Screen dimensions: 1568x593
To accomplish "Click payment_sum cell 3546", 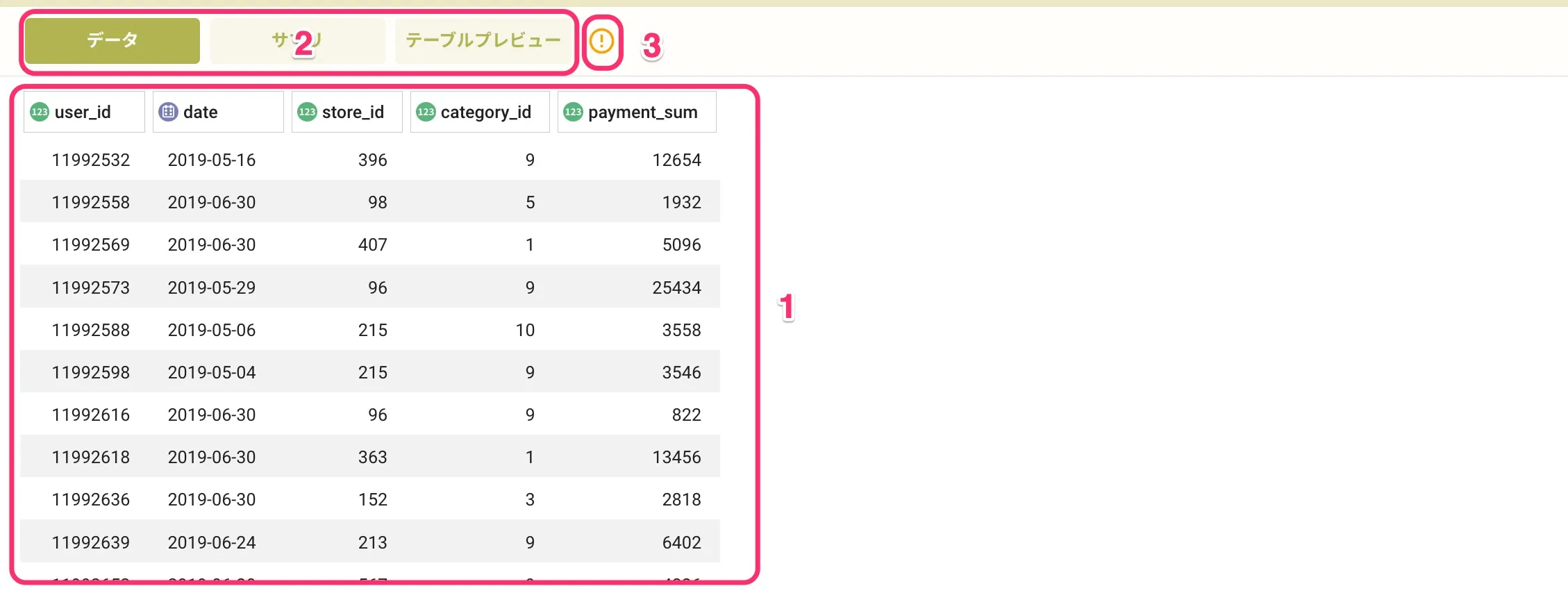I will (682, 373).
